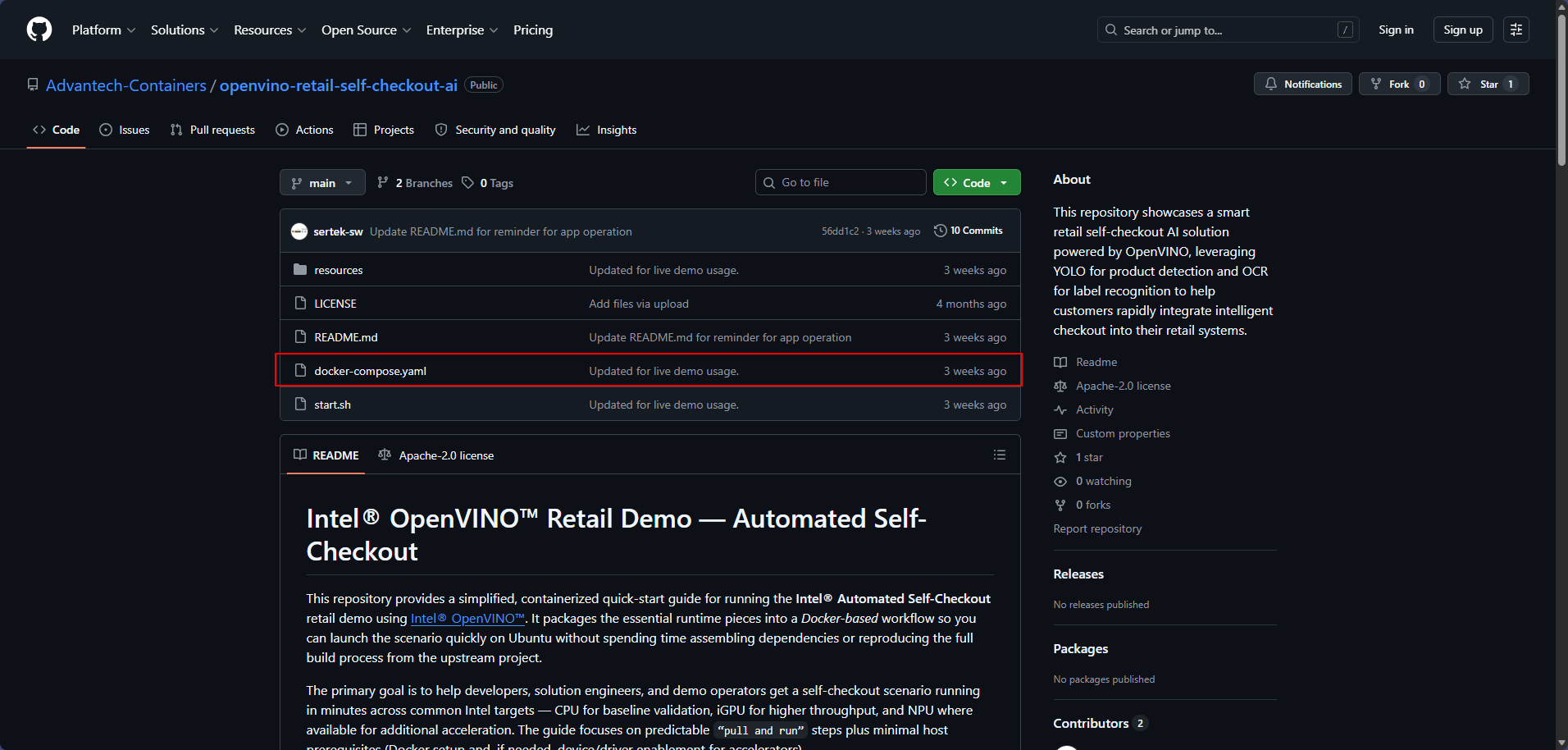Open the 0 watching link

point(1104,481)
